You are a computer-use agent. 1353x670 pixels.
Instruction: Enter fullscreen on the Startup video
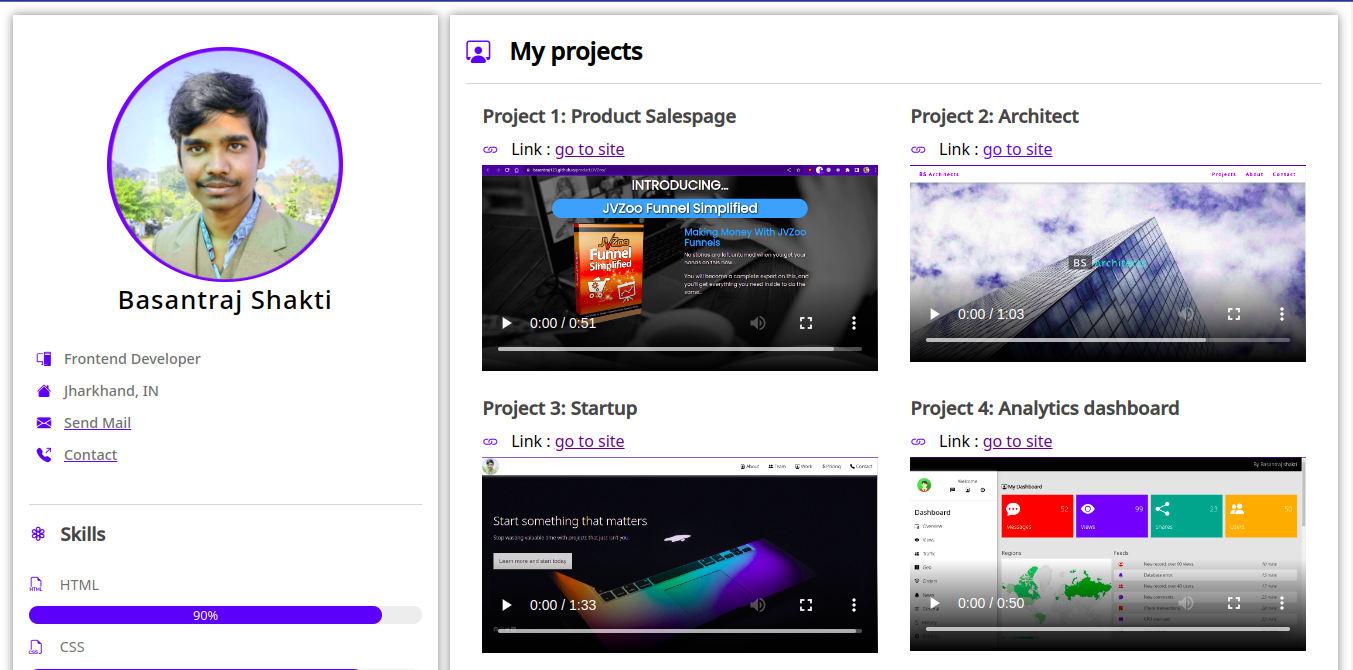(x=806, y=604)
